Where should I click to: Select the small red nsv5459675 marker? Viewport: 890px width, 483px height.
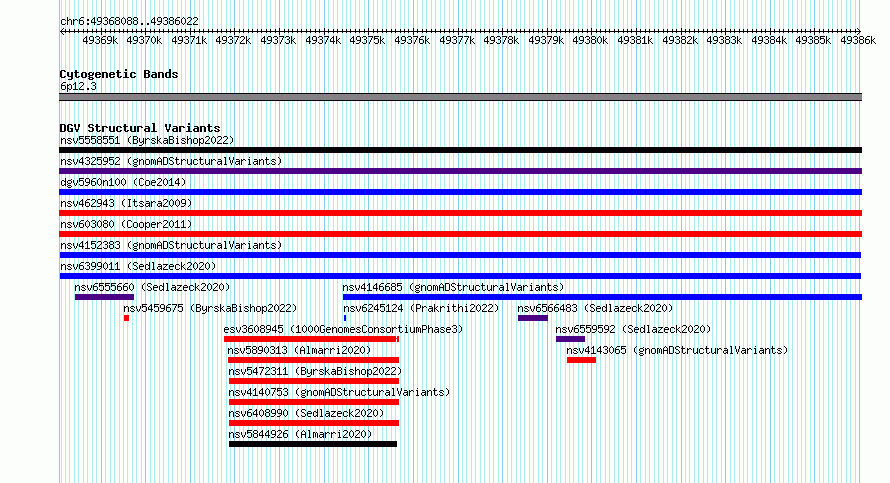point(127,318)
